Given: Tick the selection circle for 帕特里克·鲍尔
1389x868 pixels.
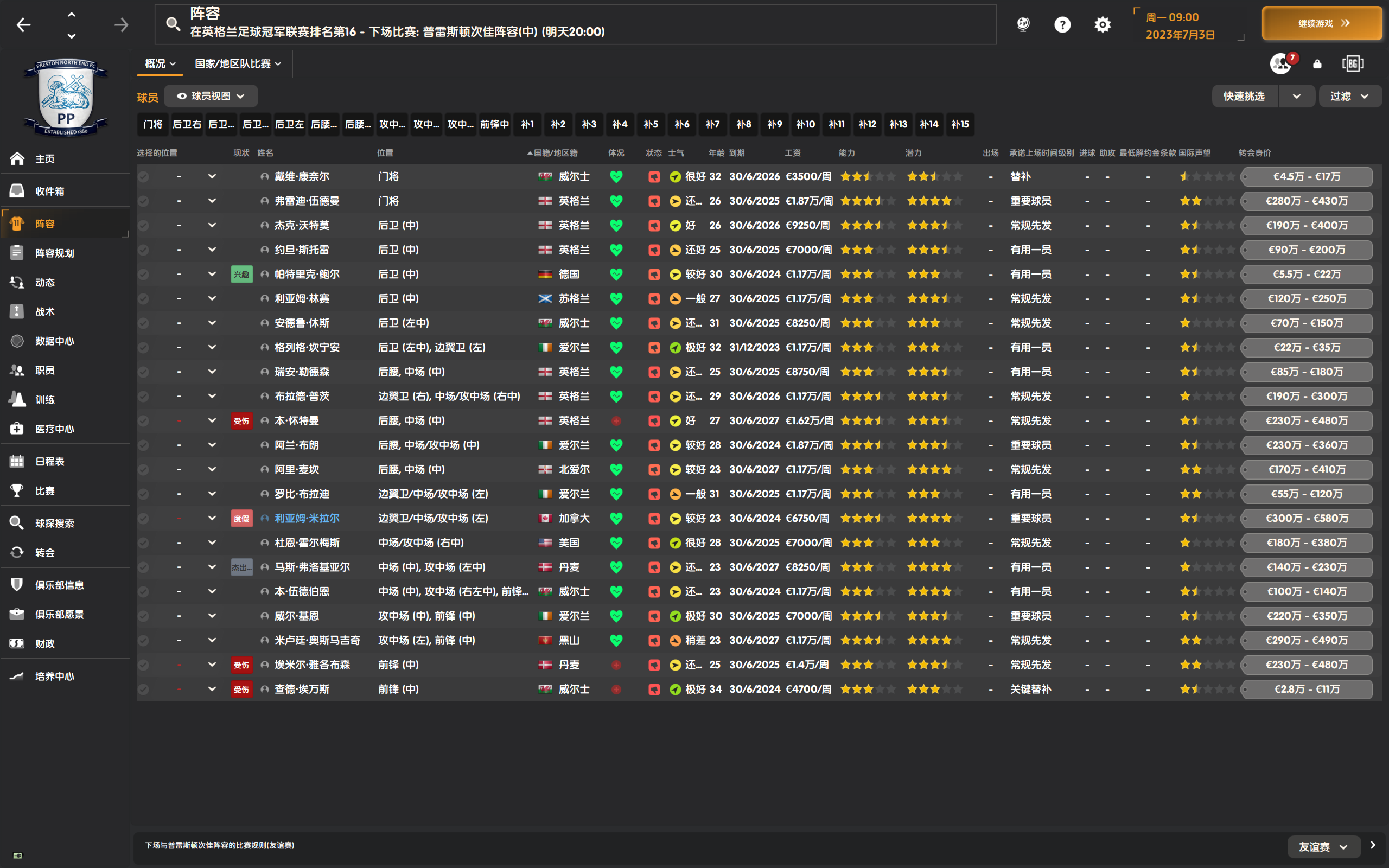Looking at the screenshot, I should [x=143, y=275].
